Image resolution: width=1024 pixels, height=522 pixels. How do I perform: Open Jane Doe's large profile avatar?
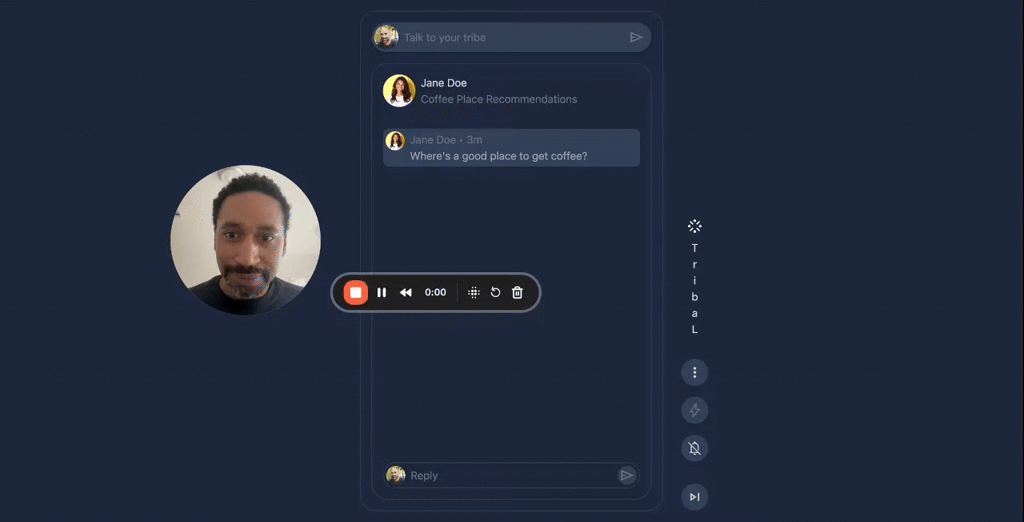(x=399, y=91)
